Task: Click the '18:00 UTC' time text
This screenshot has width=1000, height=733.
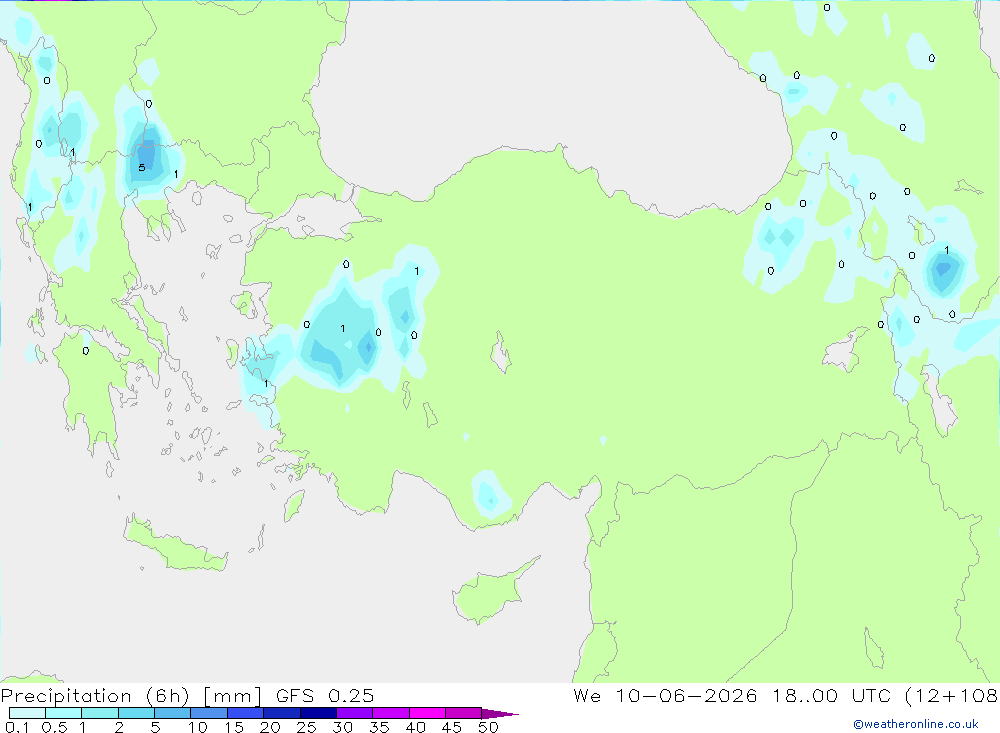Action: [832, 696]
